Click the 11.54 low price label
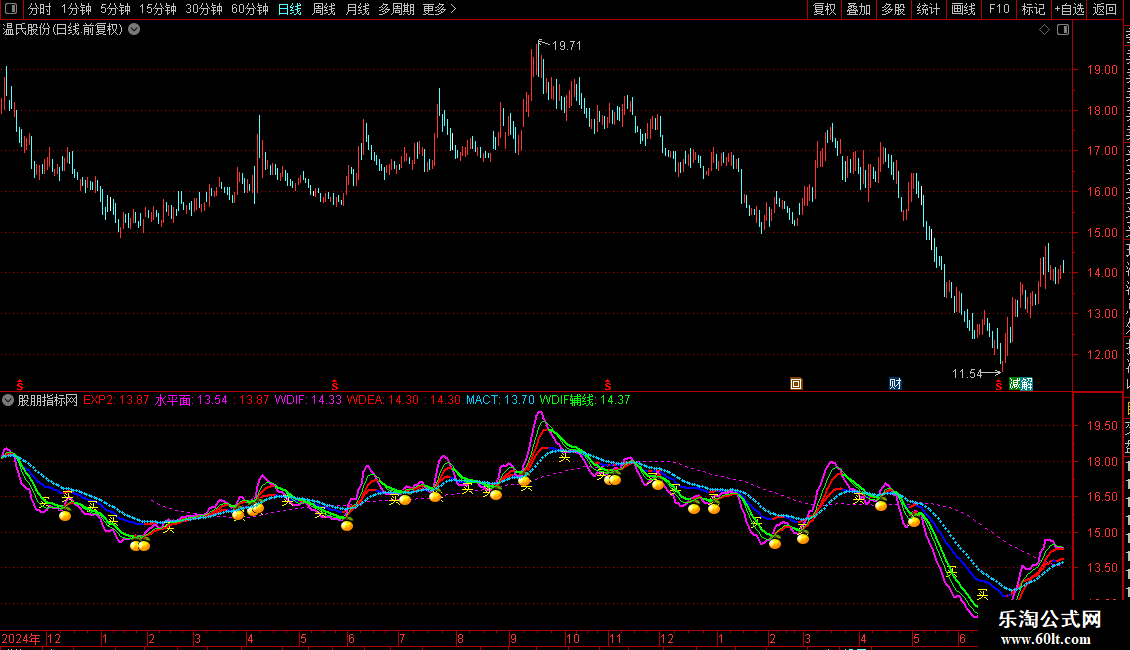This screenshot has width=1130, height=650. tap(967, 373)
